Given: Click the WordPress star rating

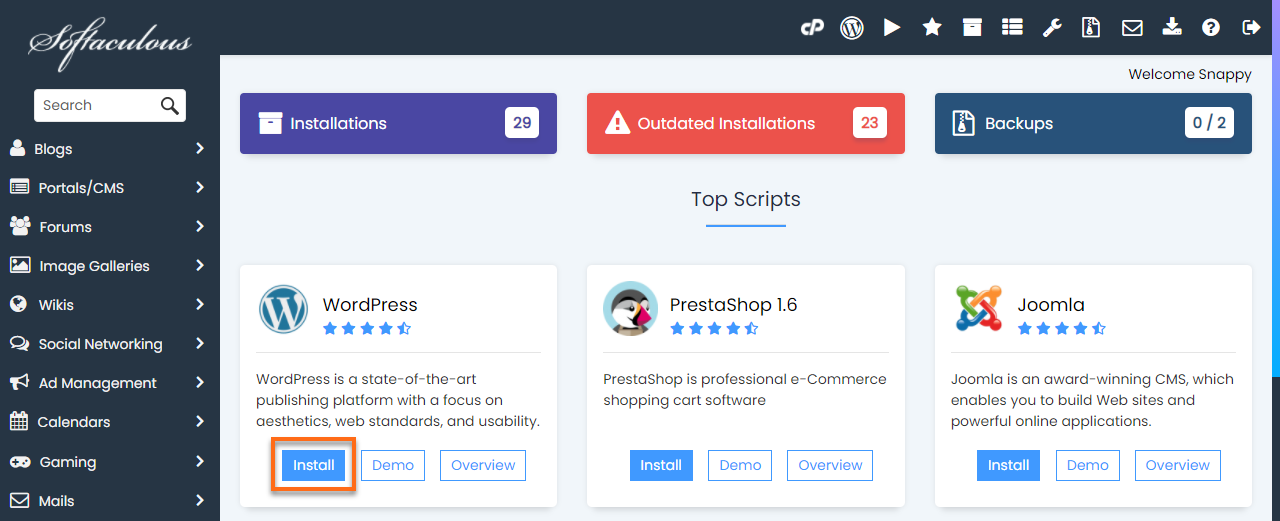Looking at the screenshot, I should [x=366, y=328].
